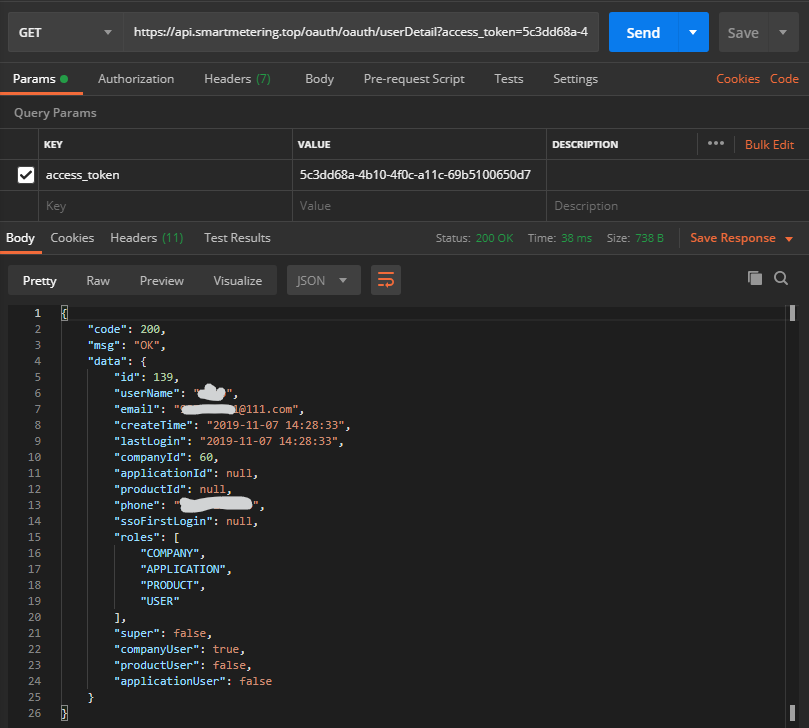Click the "data": { line
This screenshot has height=728, width=809.
(x=117, y=361)
